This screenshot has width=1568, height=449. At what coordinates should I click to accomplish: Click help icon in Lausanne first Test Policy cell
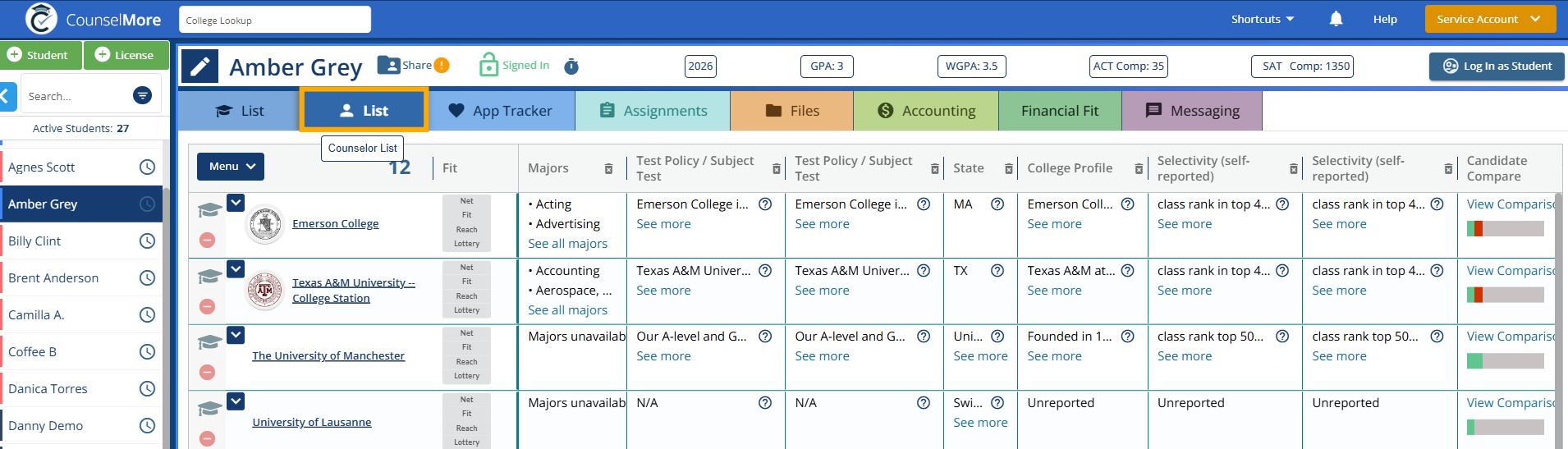pos(765,403)
